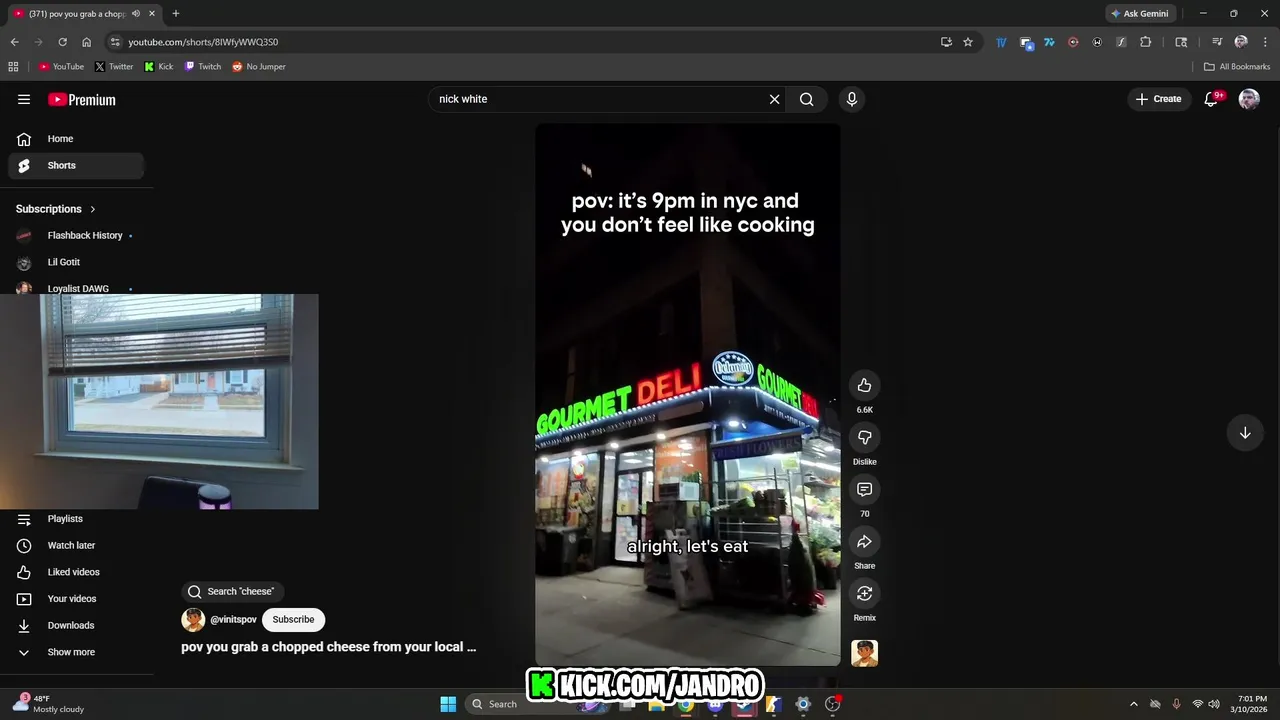Image resolution: width=1280 pixels, height=720 pixels.
Task: Open Chrome extensions puzzle icon
Action: pos(1146,42)
